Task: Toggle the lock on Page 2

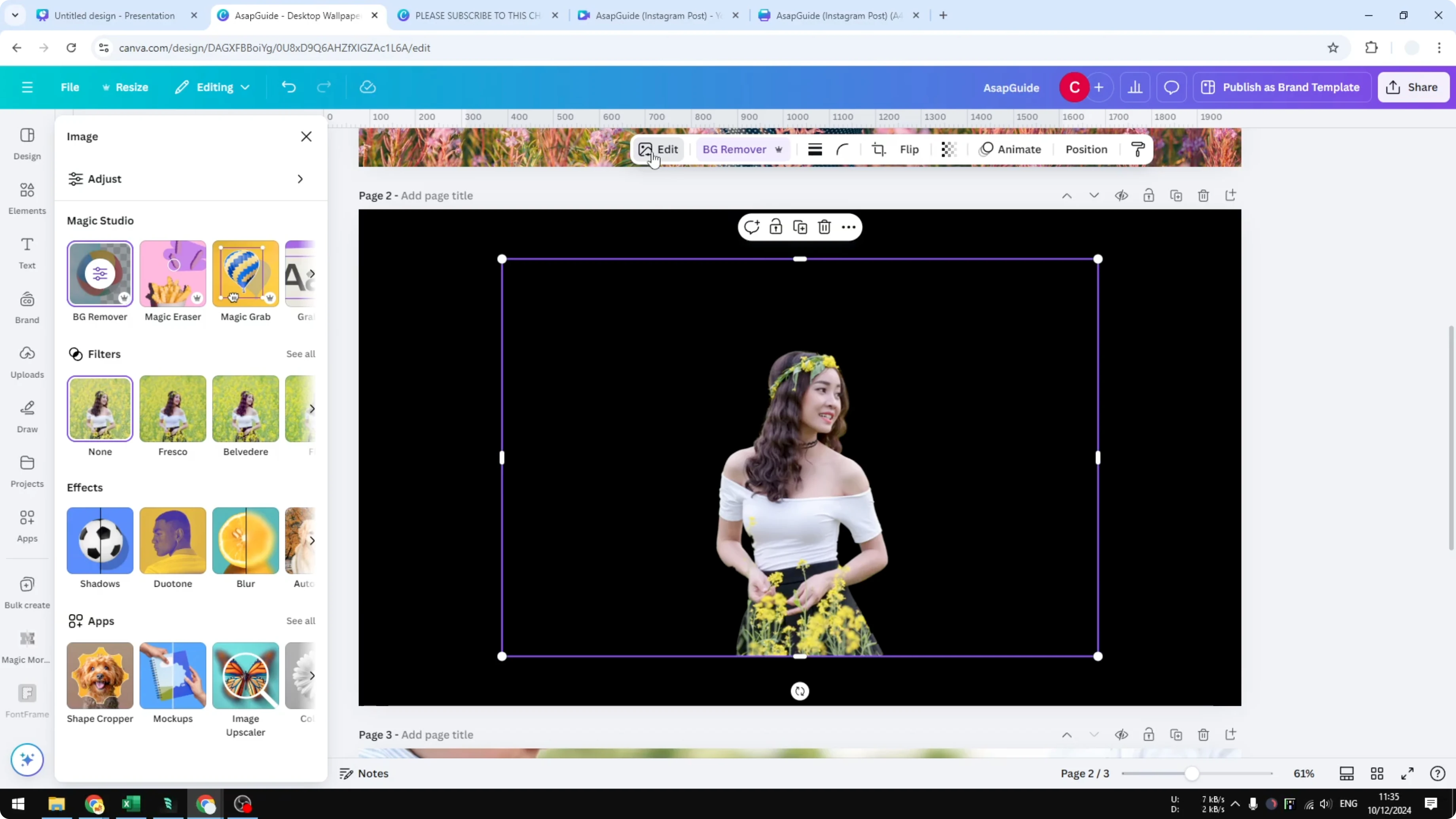Action: [1149, 195]
